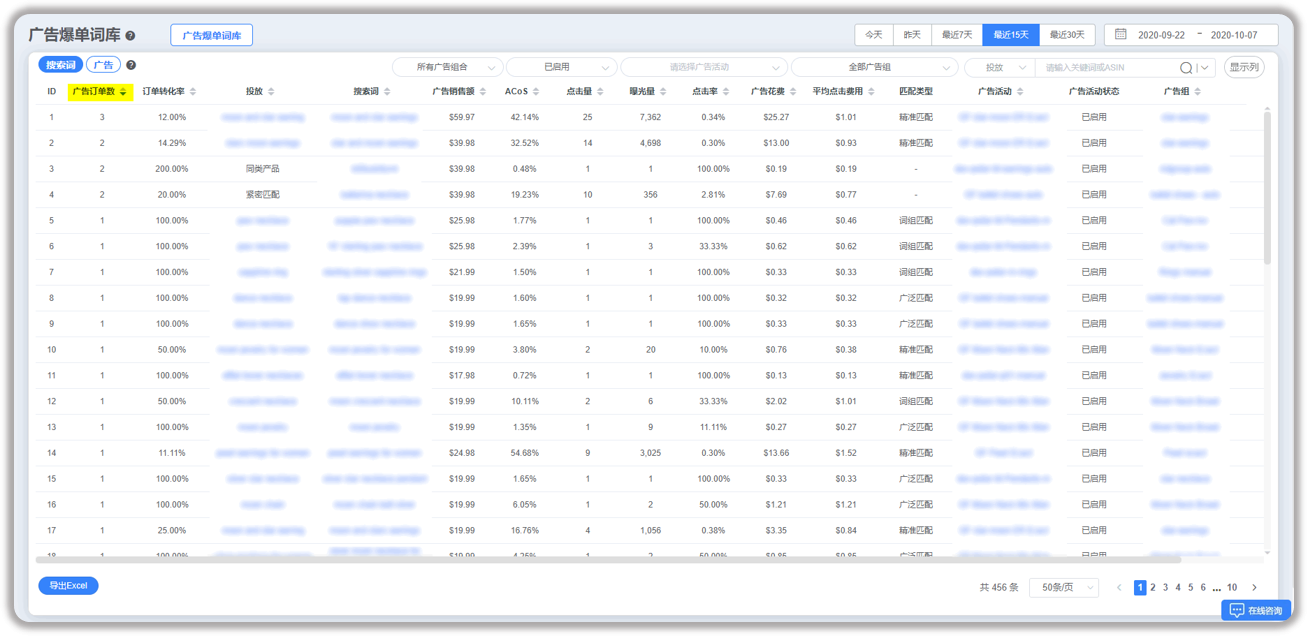Click the help icon beside 广告爆单词库 title
The image size is (1308, 636).
(x=130, y=36)
